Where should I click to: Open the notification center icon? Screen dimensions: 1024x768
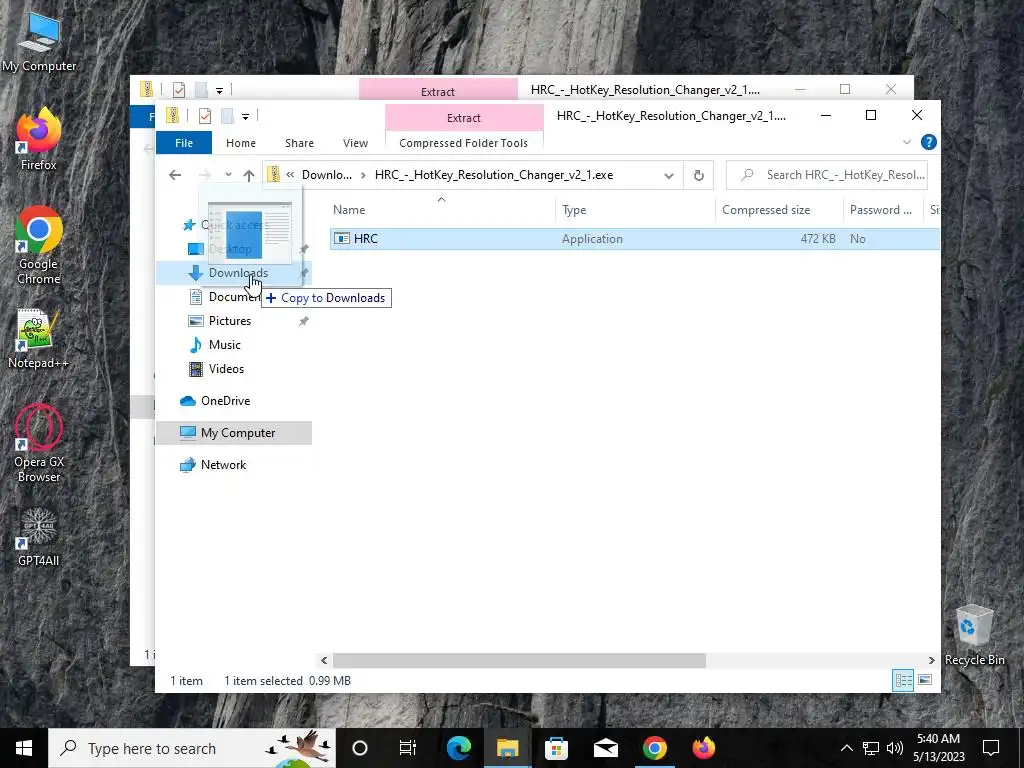point(991,748)
